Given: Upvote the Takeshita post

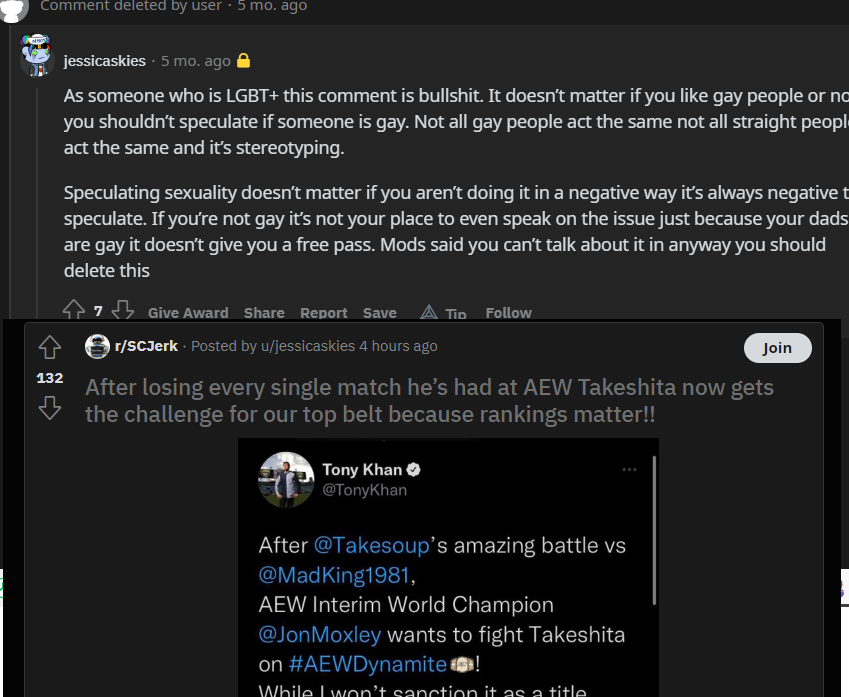Looking at the screenshot, I should 49,347.
